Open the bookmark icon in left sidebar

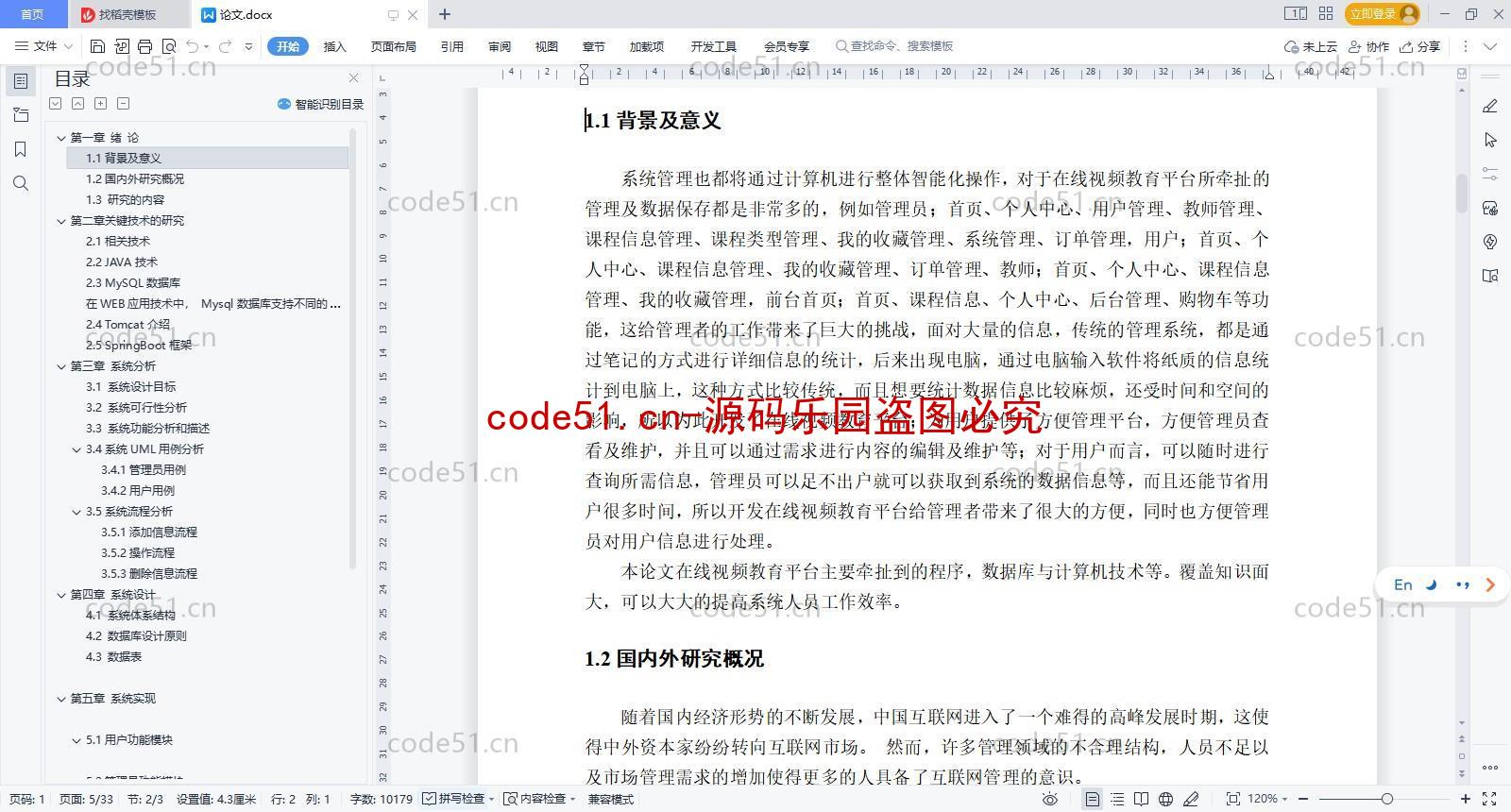(x=21, y=149)
